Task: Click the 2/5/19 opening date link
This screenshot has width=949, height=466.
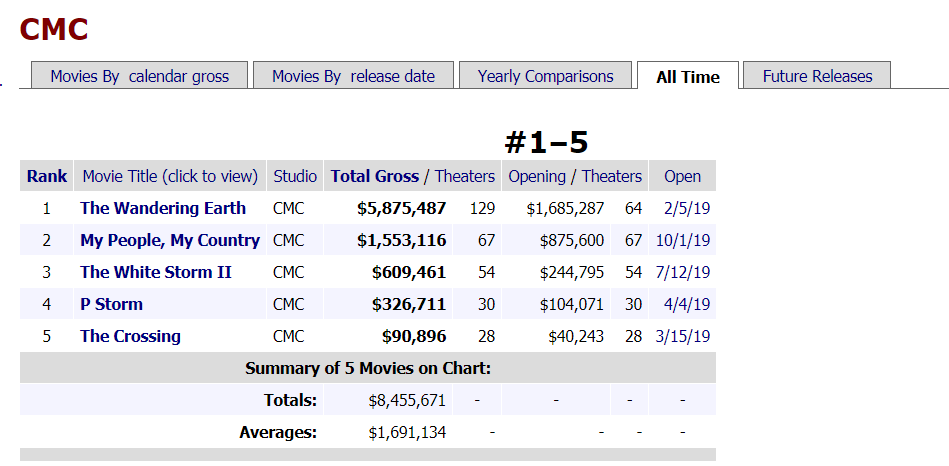Action: coord(686,208)
